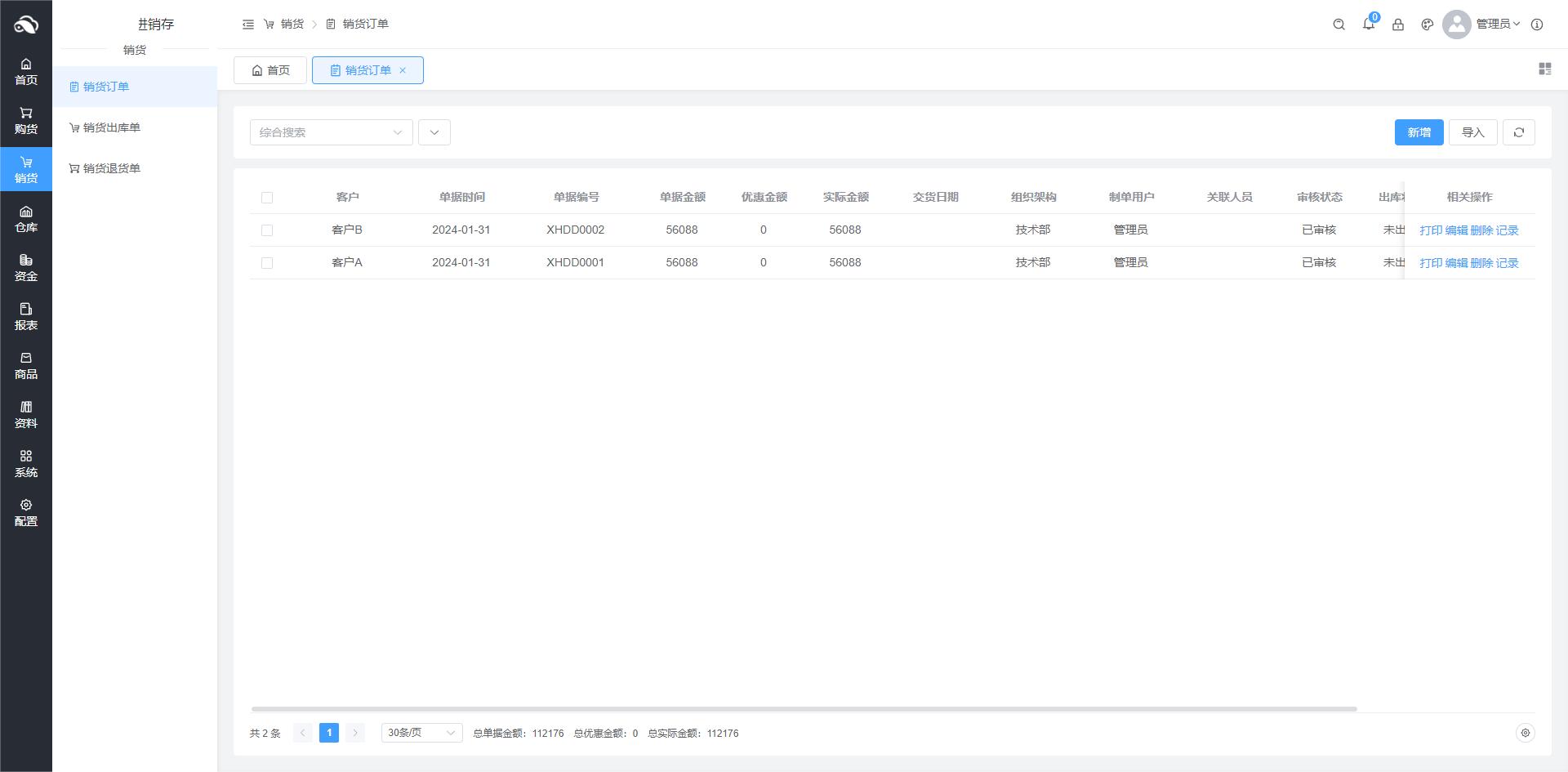Open the theme palette icon
Image resolution: width=1568 pixels, height=772 pixels.
[1428, 25]
